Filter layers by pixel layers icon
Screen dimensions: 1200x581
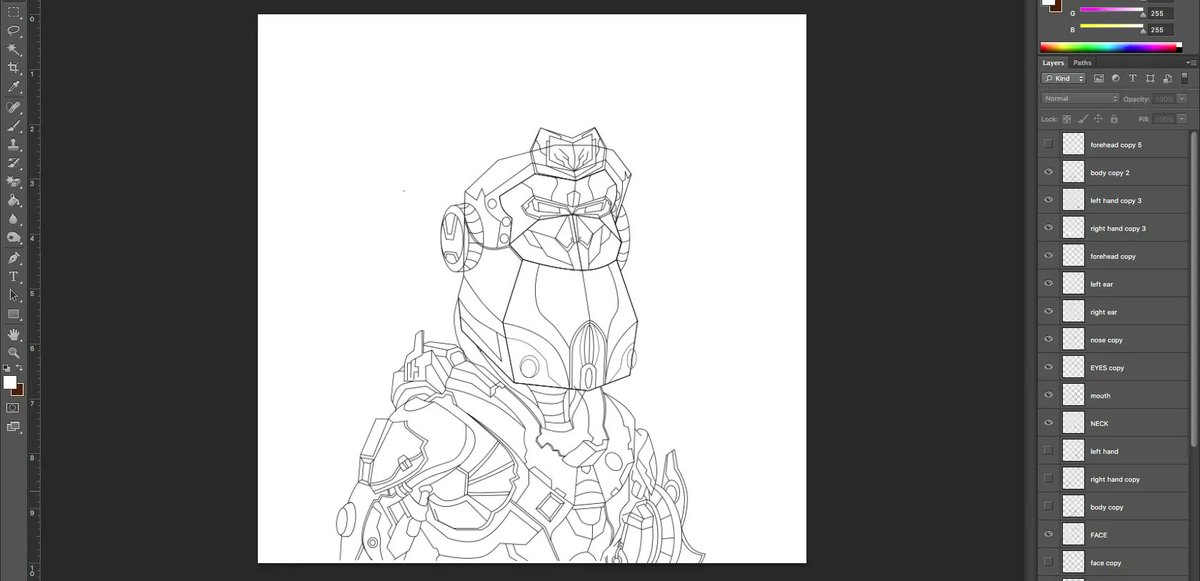(1098, 78)
